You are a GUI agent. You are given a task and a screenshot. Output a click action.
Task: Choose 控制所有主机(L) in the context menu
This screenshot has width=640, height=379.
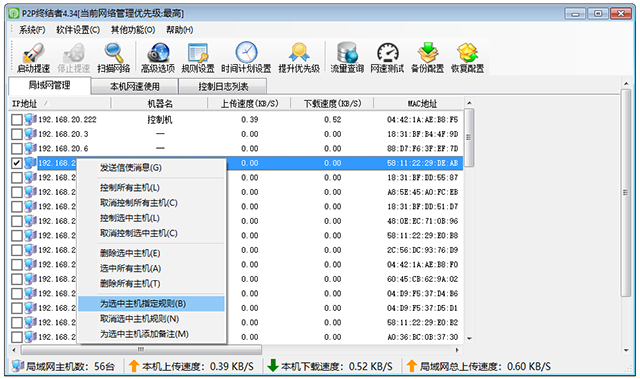[151, 188]
